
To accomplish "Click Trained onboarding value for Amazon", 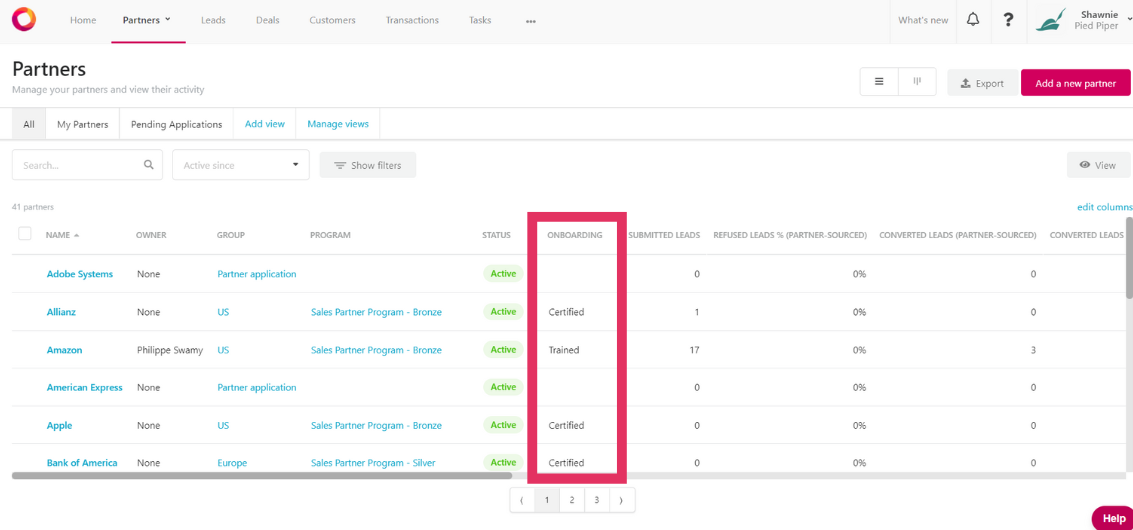I will click(564, 349).
